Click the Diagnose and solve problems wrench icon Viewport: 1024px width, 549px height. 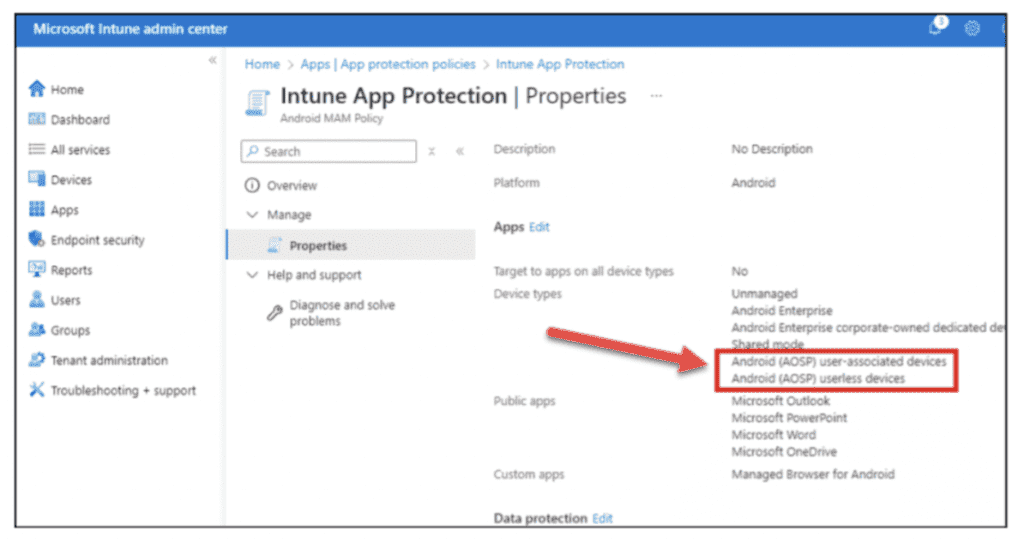coord(275,313)
